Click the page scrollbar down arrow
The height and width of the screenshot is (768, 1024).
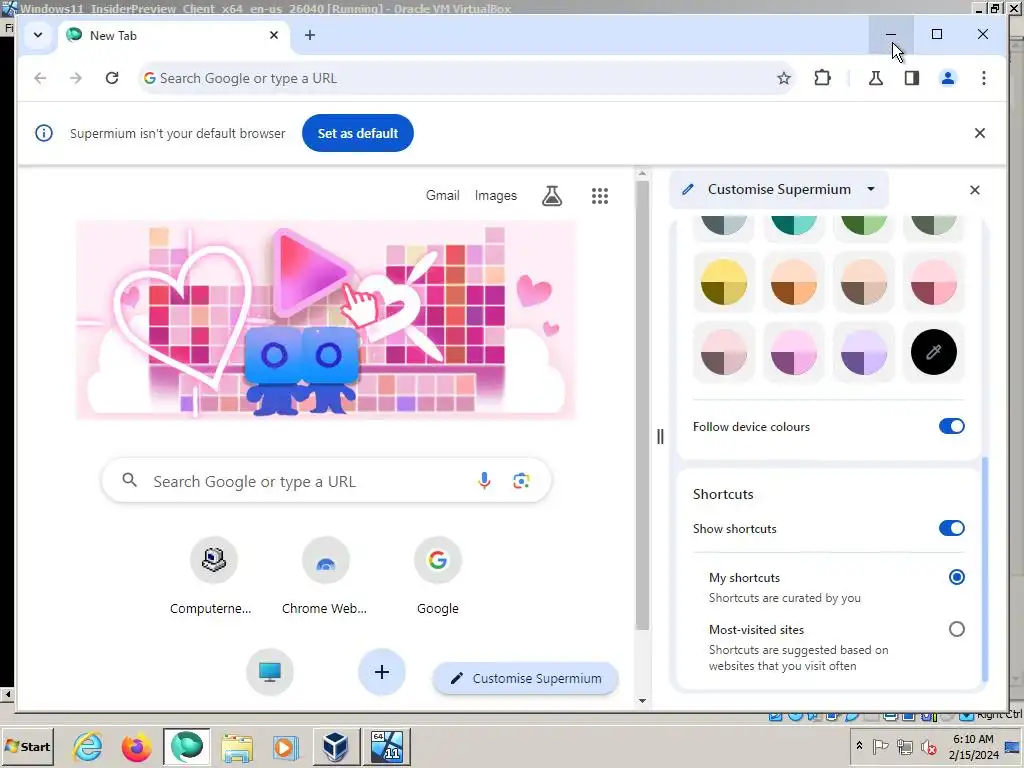click(642, 701)
